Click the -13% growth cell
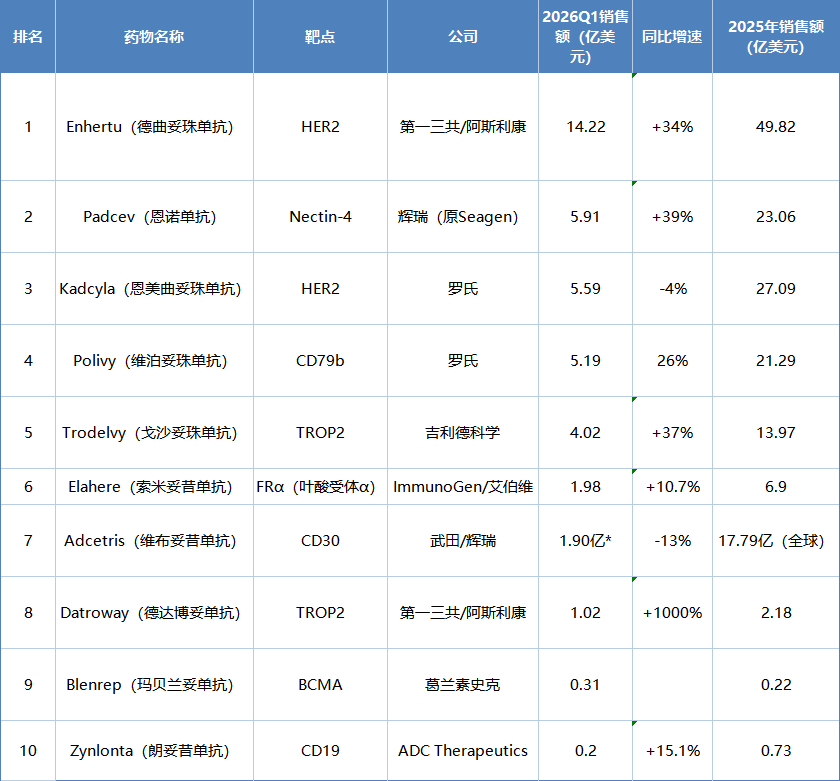This screenshot has width=840, height=781. pos(672,540)
